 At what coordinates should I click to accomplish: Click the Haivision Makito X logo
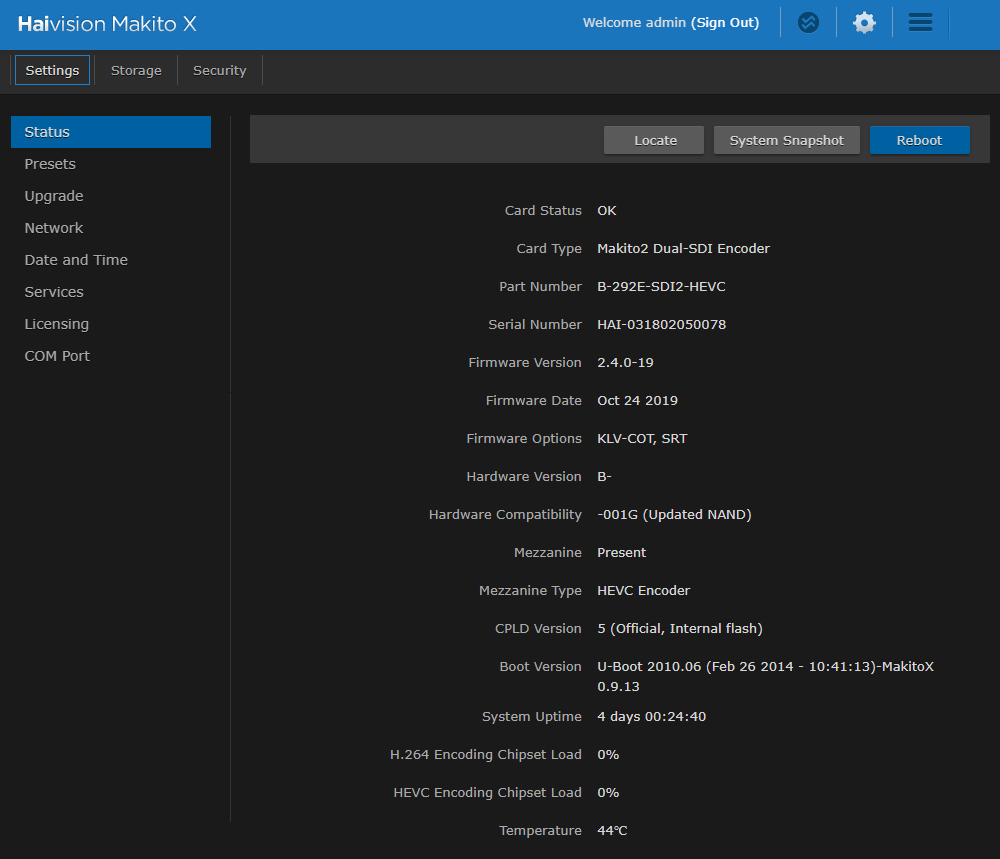coord(106,23)
